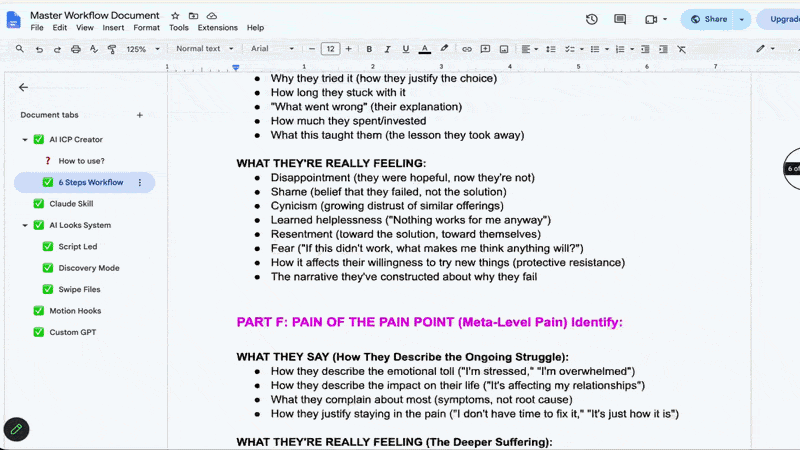Open bulleted list options arrow
Viewport: 800px width, 450px height.
click(x=607, y=49)
